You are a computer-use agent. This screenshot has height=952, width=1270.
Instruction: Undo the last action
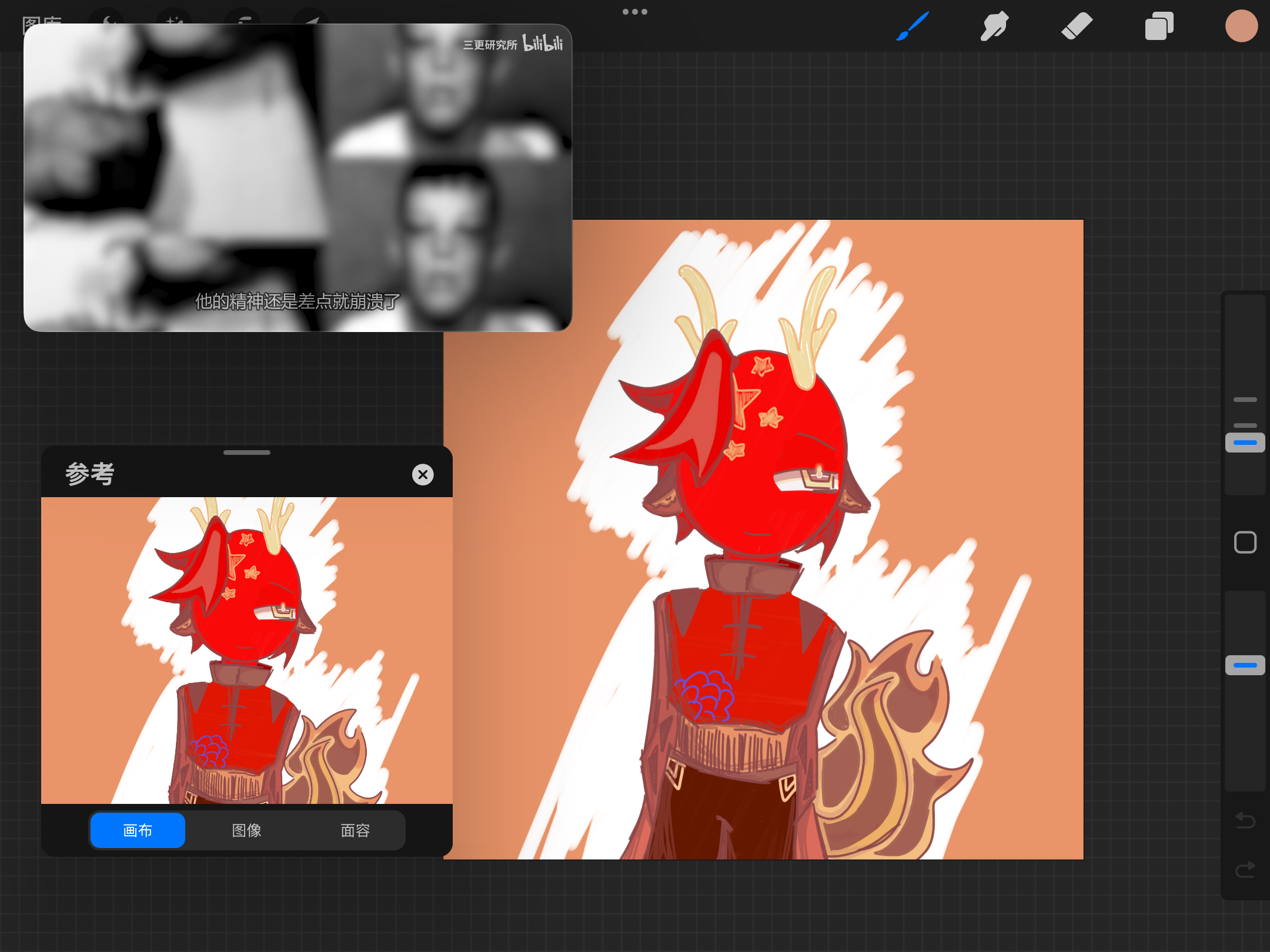pyautogui.click(x=1245, y=820)
